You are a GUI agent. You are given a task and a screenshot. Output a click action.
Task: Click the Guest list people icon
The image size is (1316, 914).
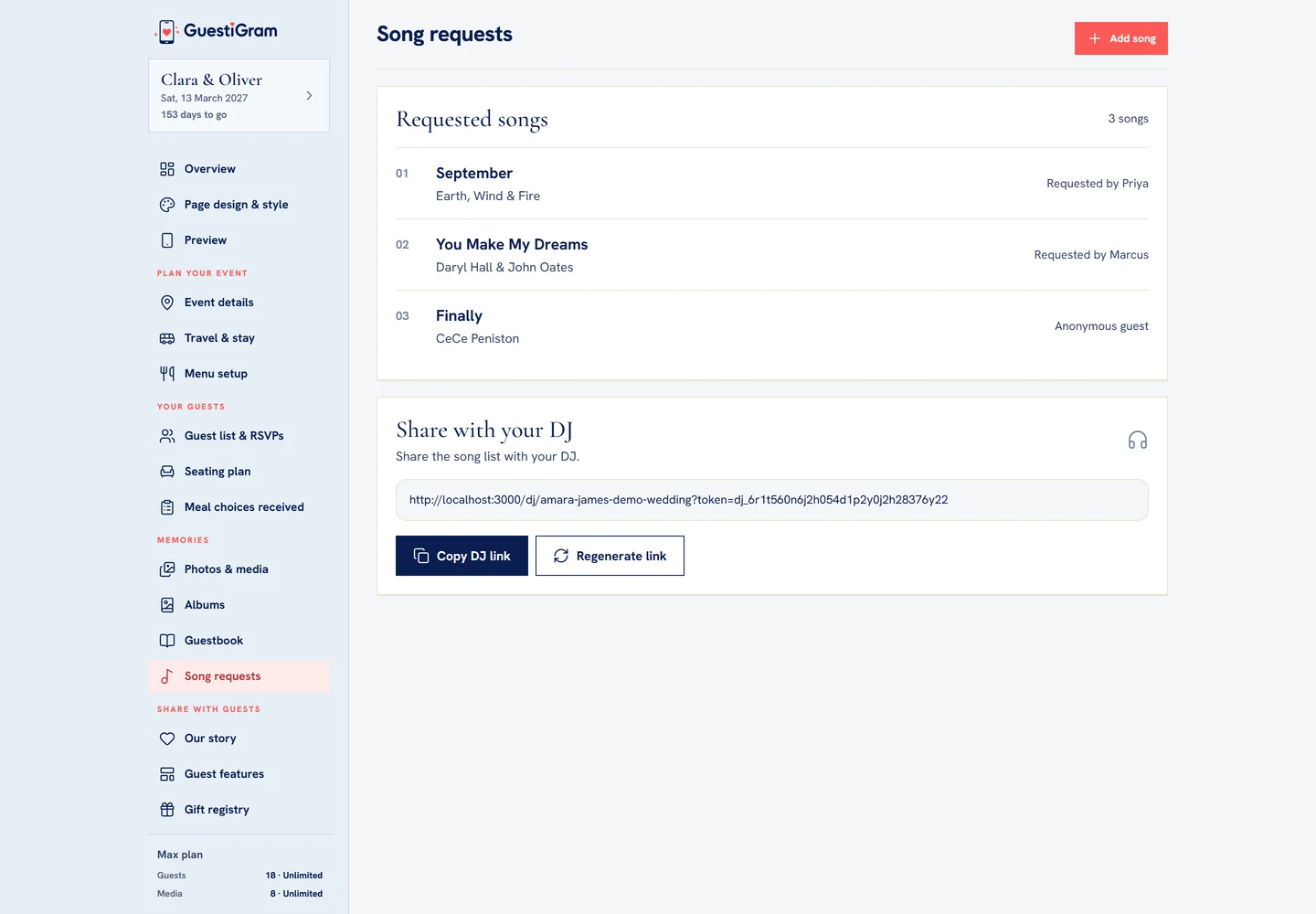(167, 436)
